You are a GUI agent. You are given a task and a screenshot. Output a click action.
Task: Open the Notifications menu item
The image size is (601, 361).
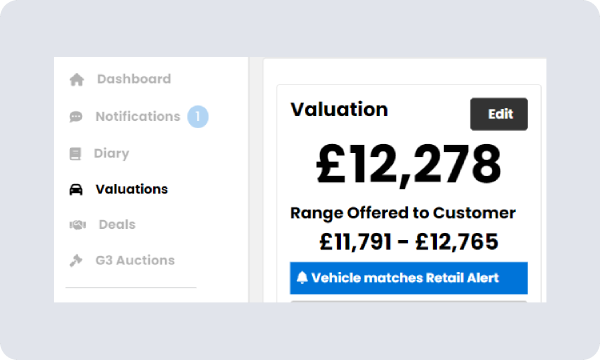[x=138, y=117]
